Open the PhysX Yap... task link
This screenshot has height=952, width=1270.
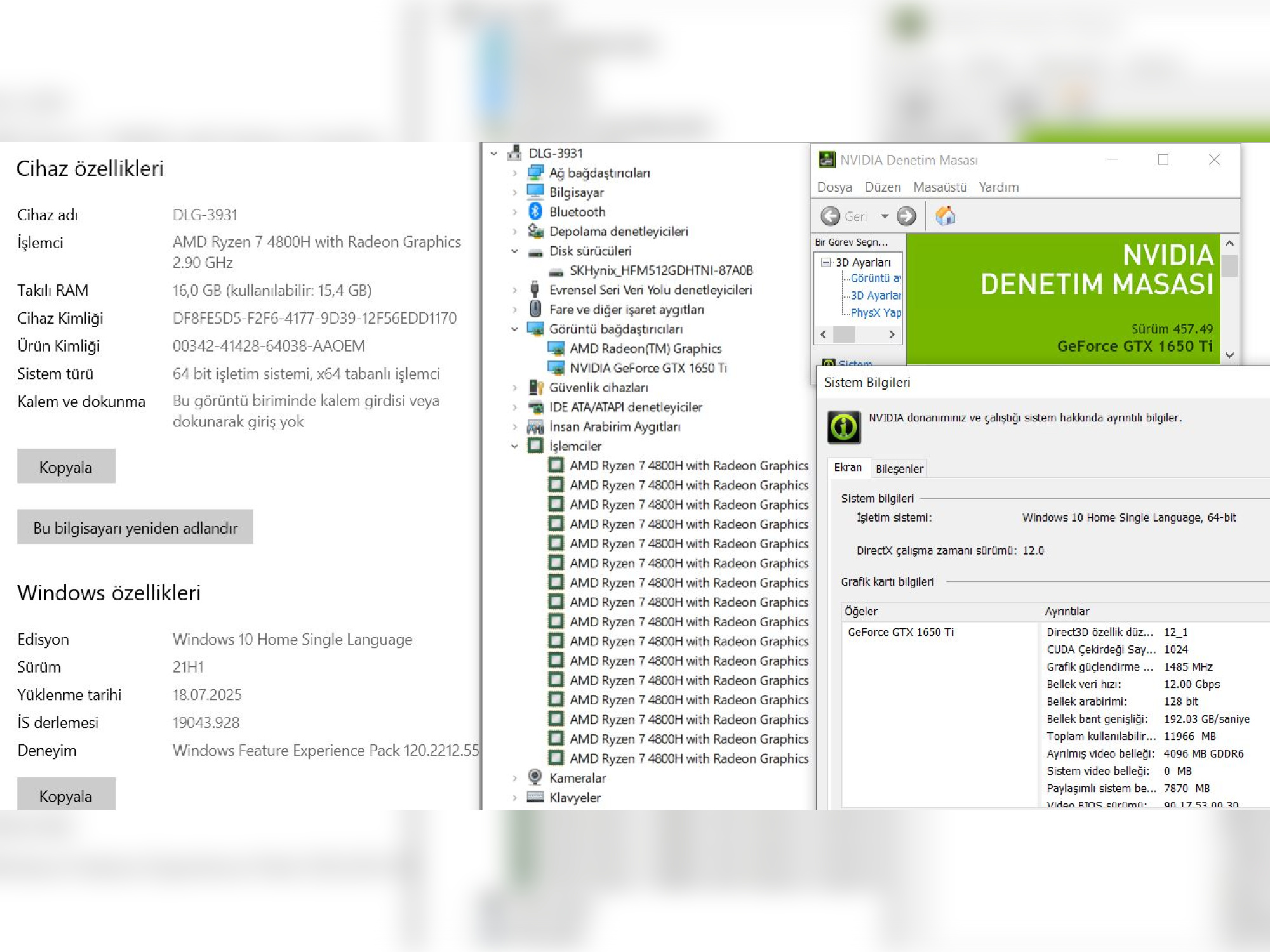[x=876, y=313]
